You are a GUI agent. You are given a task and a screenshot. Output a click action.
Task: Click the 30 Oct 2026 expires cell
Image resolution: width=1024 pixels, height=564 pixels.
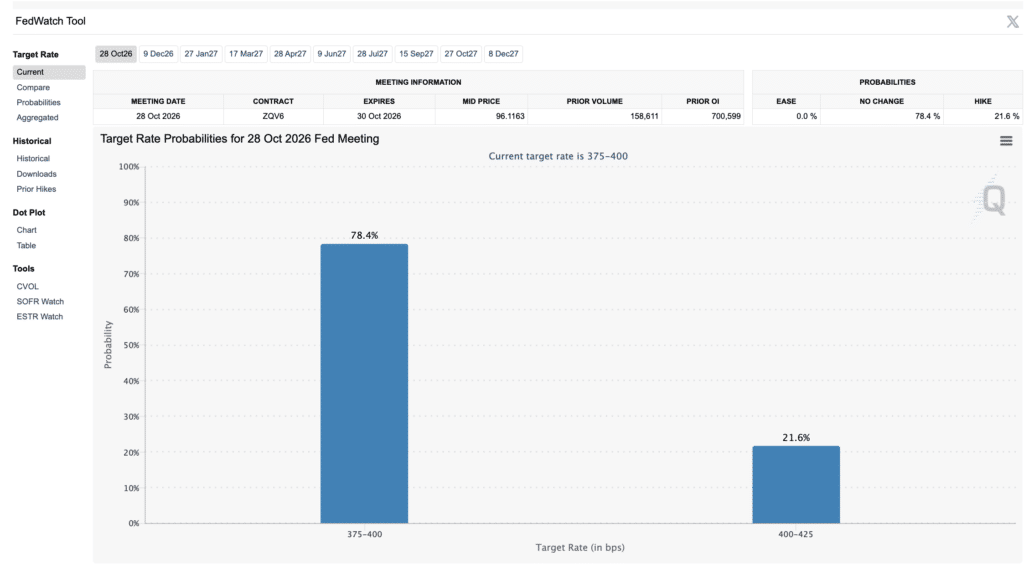(x=379, y=116)
